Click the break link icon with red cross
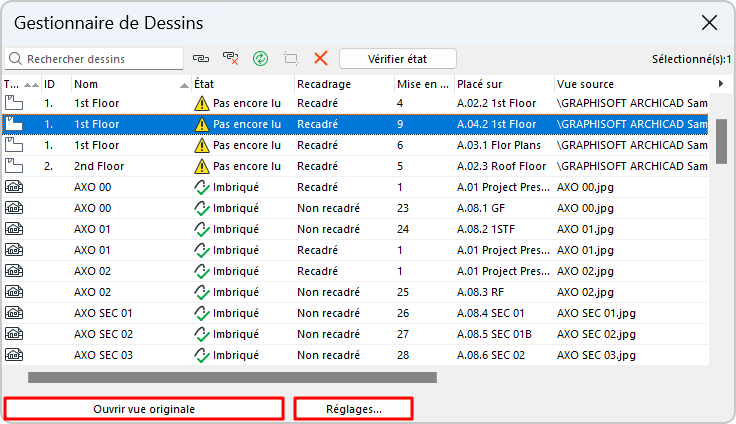This screenshot has height=424, width=736. point(230,59)
